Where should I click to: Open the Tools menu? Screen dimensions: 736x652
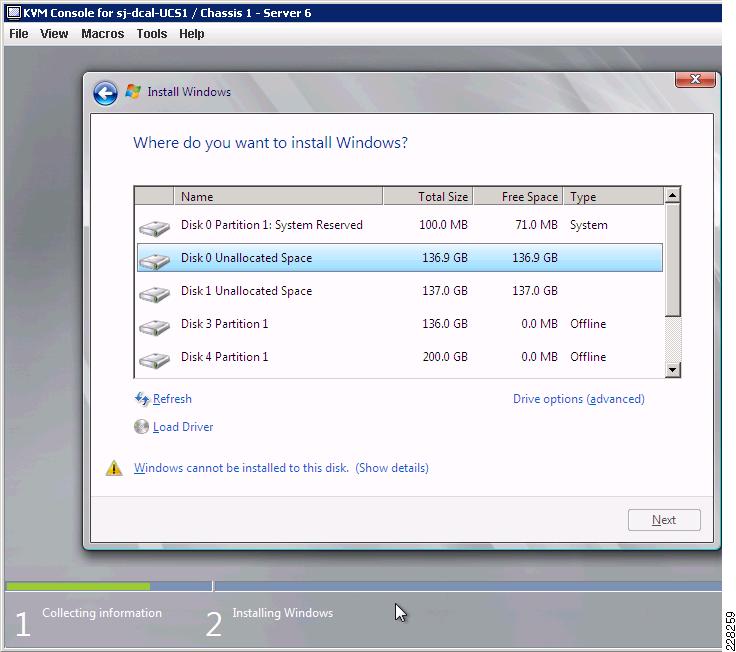[x=152, y=34]
